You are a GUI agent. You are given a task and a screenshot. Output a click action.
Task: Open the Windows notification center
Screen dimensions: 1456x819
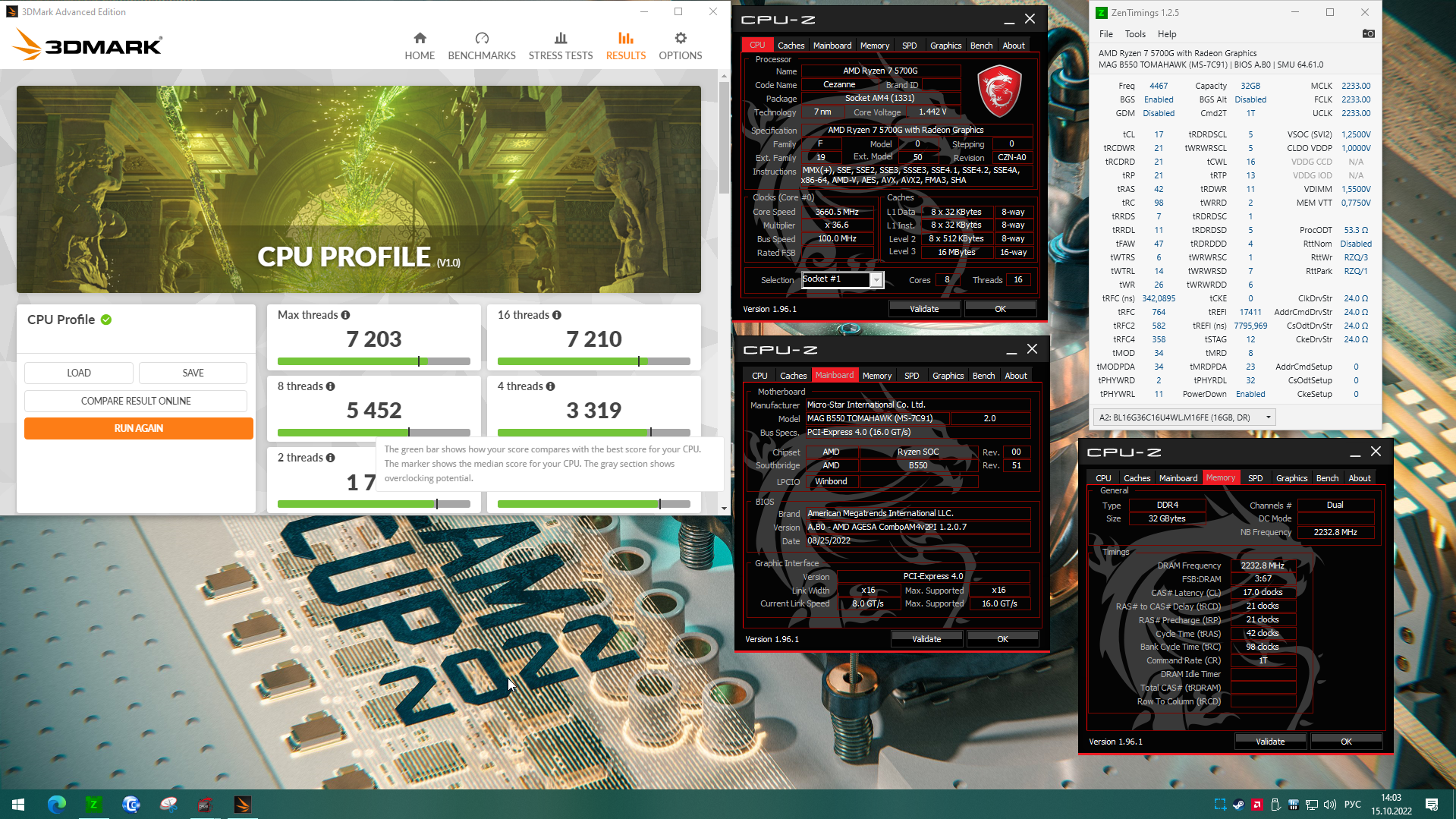pyautogui.click(x=1432, y=805)
